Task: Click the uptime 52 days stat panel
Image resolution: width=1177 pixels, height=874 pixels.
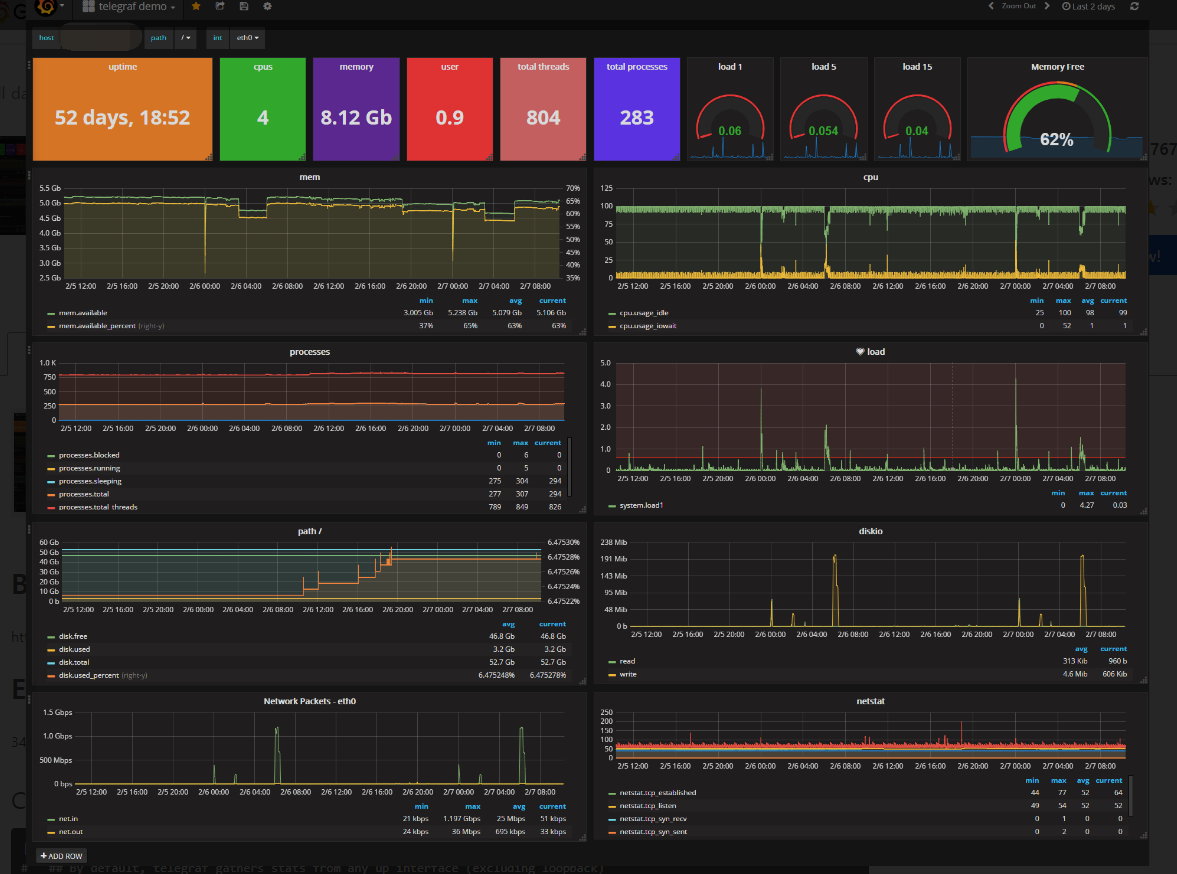Action: click(122, 109)
